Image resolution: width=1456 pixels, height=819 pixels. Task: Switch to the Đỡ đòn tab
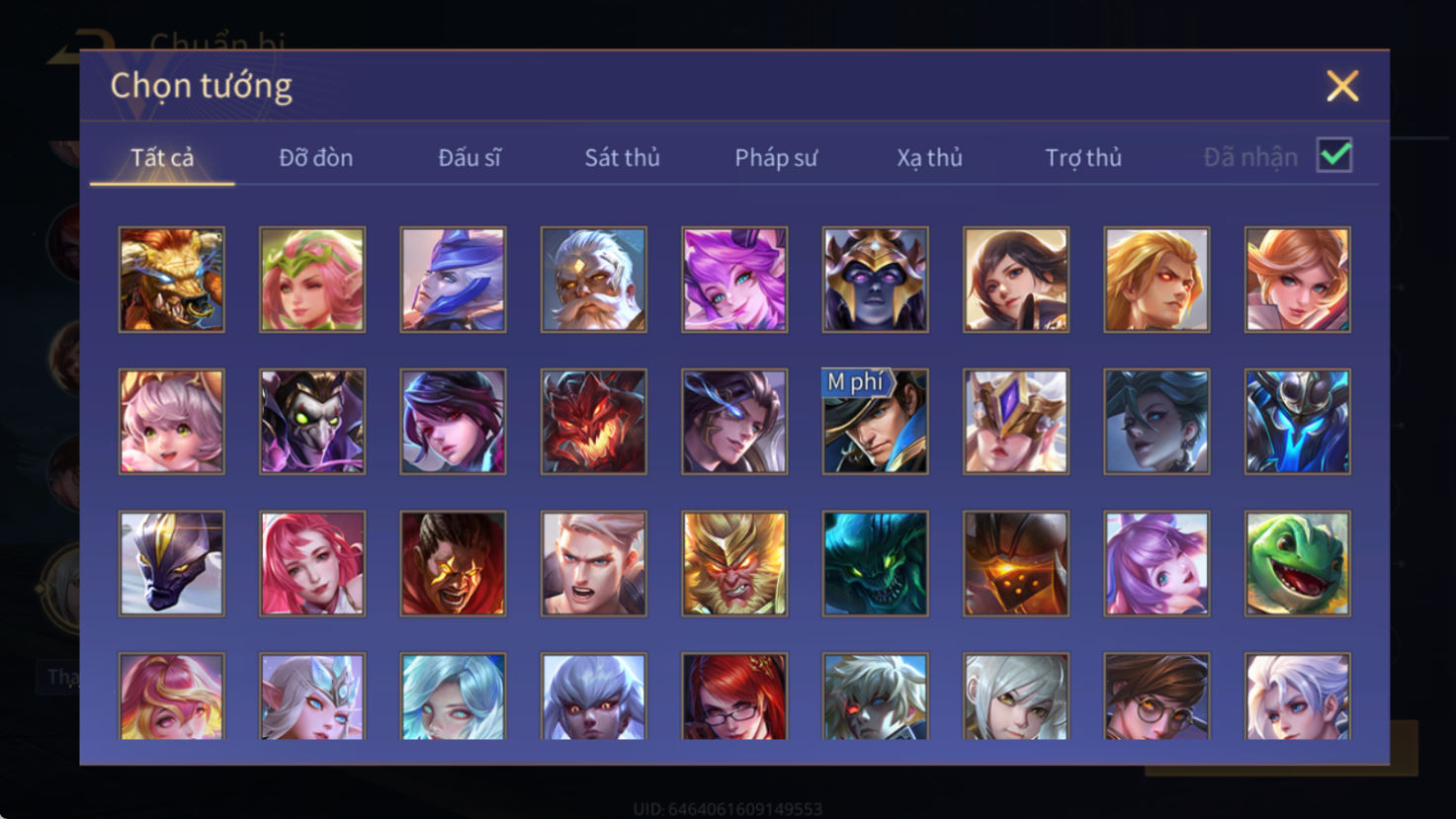(x=315, y=158)
